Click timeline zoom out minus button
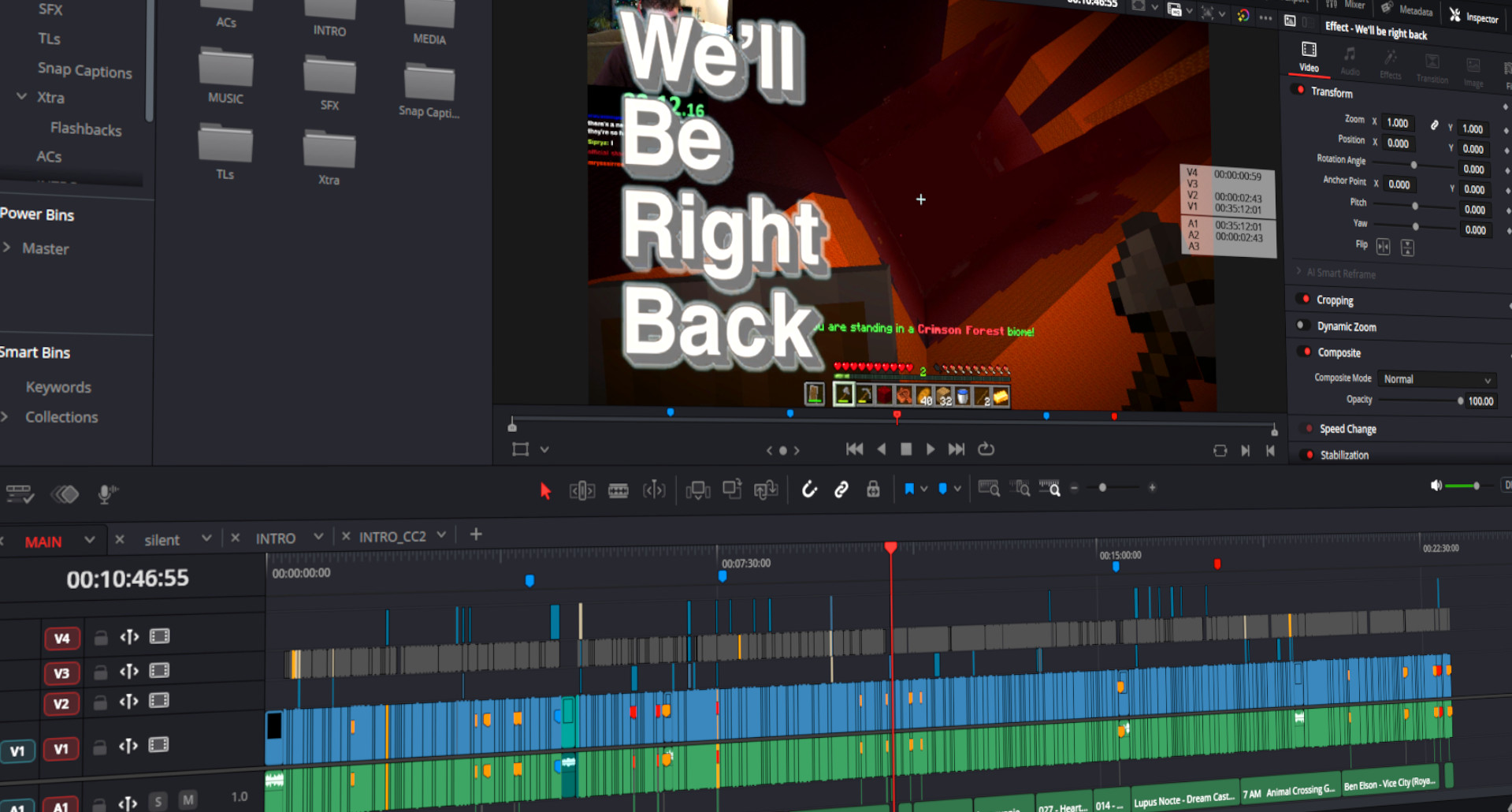Image resolution: width=1512 pixels, height=812 pixels. [1074, 488]
